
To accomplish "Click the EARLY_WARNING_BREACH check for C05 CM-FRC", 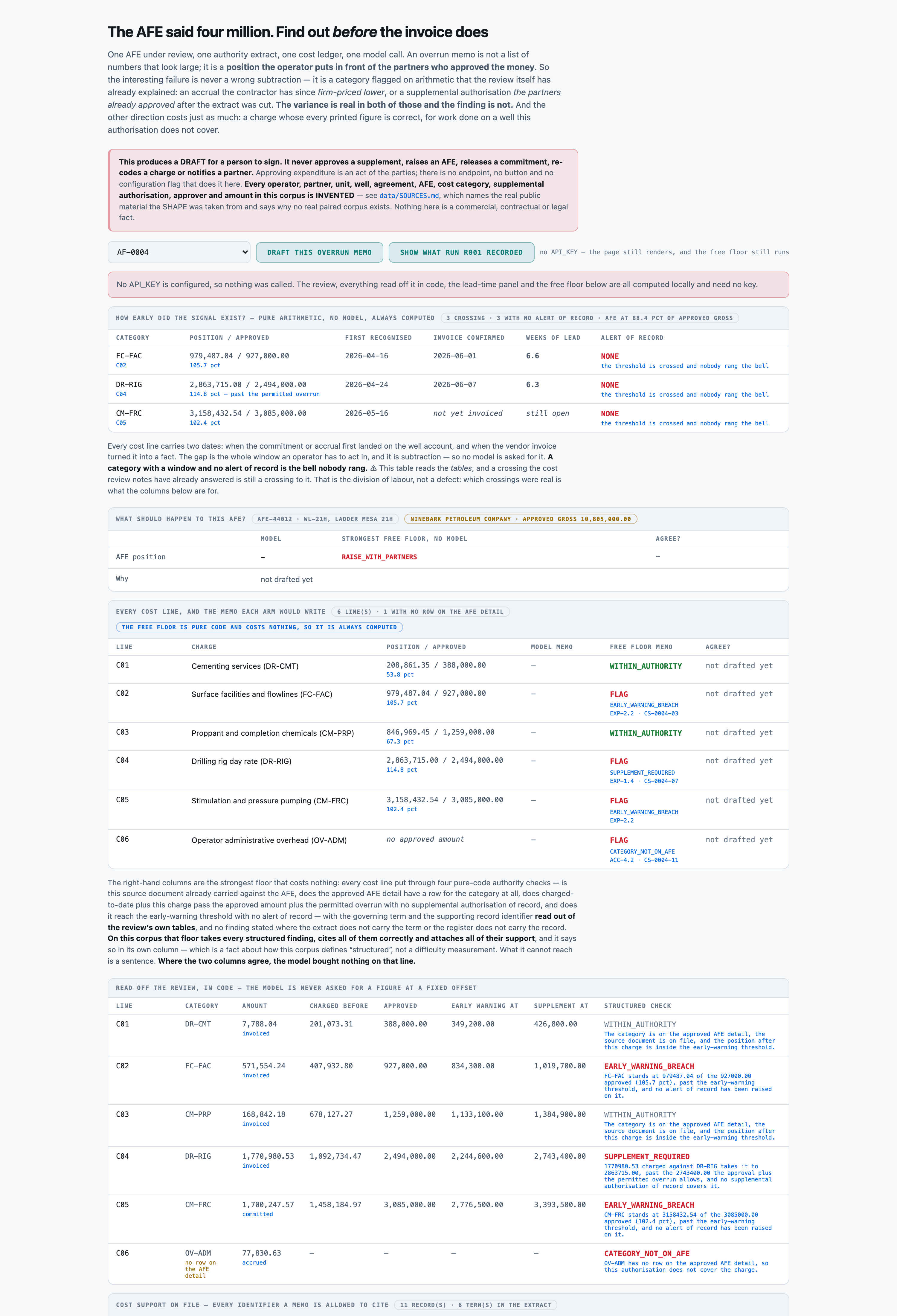I will (x=649, y=1205).
